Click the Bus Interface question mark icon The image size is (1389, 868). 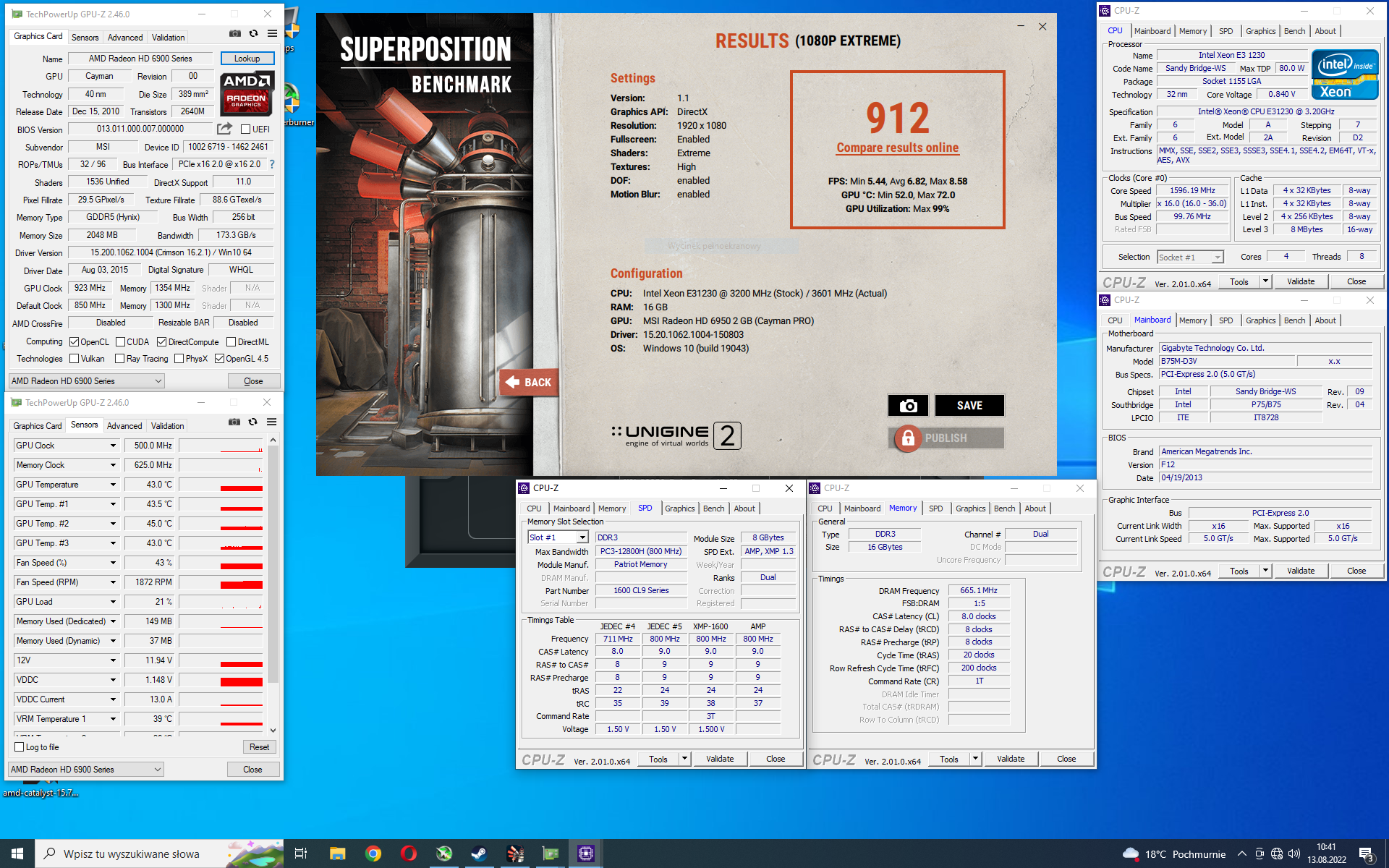[272, 164]
